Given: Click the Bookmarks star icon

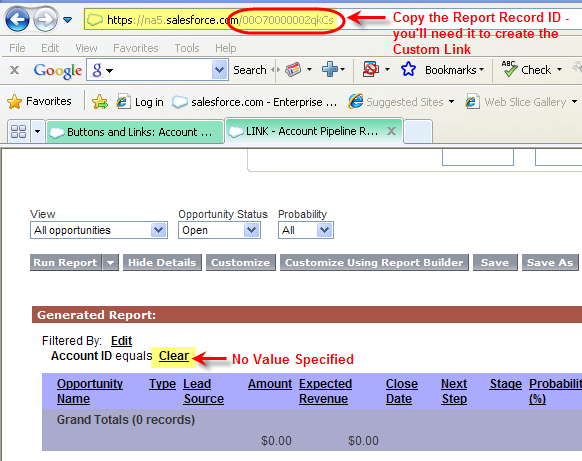Looking at the screenshot, I should pyautogui.click(x=408, y=69).
